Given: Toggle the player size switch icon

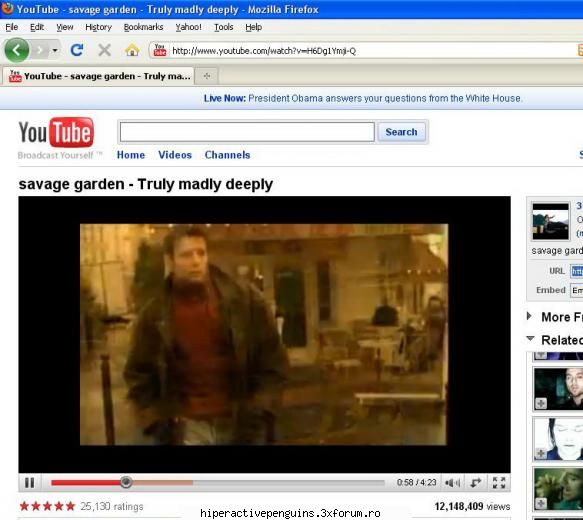Looking at the screenshot, I should pyautogui.click(x=476, y=483).
